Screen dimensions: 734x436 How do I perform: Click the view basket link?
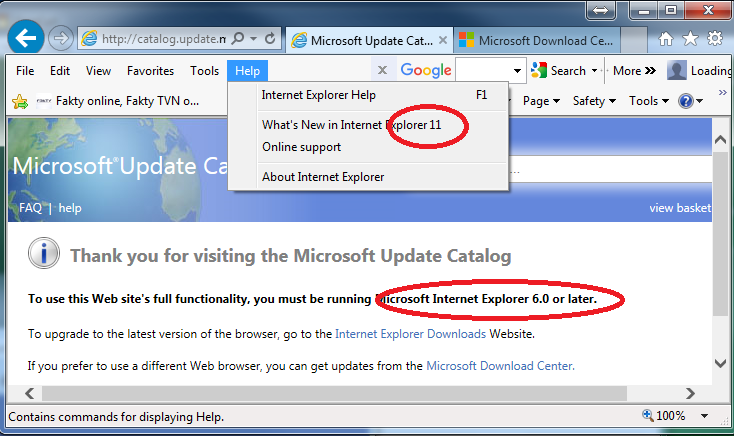pyautogui.click(x=680, y=208)
